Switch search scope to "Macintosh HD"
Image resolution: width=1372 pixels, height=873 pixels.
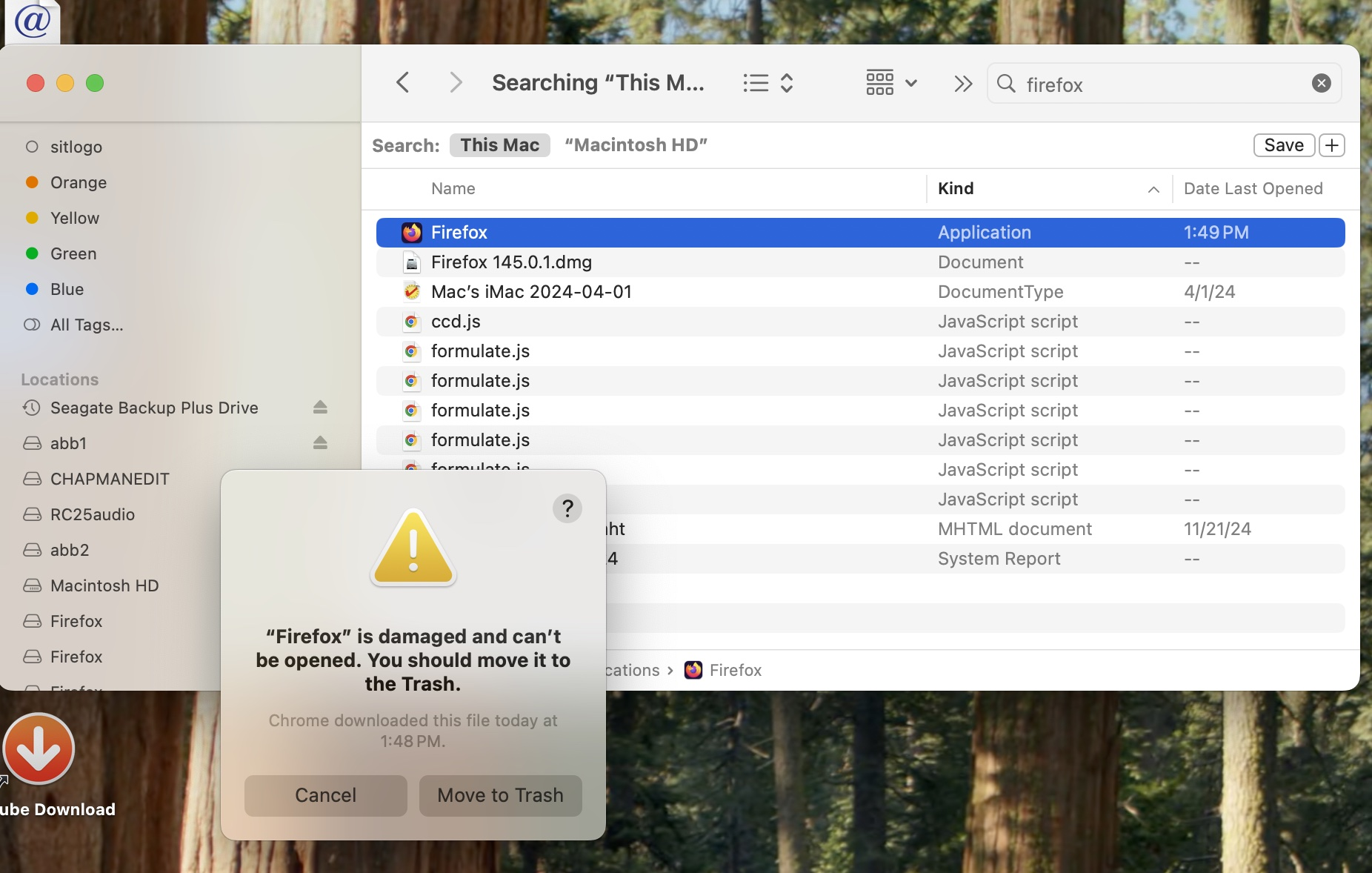pos(636,145)
